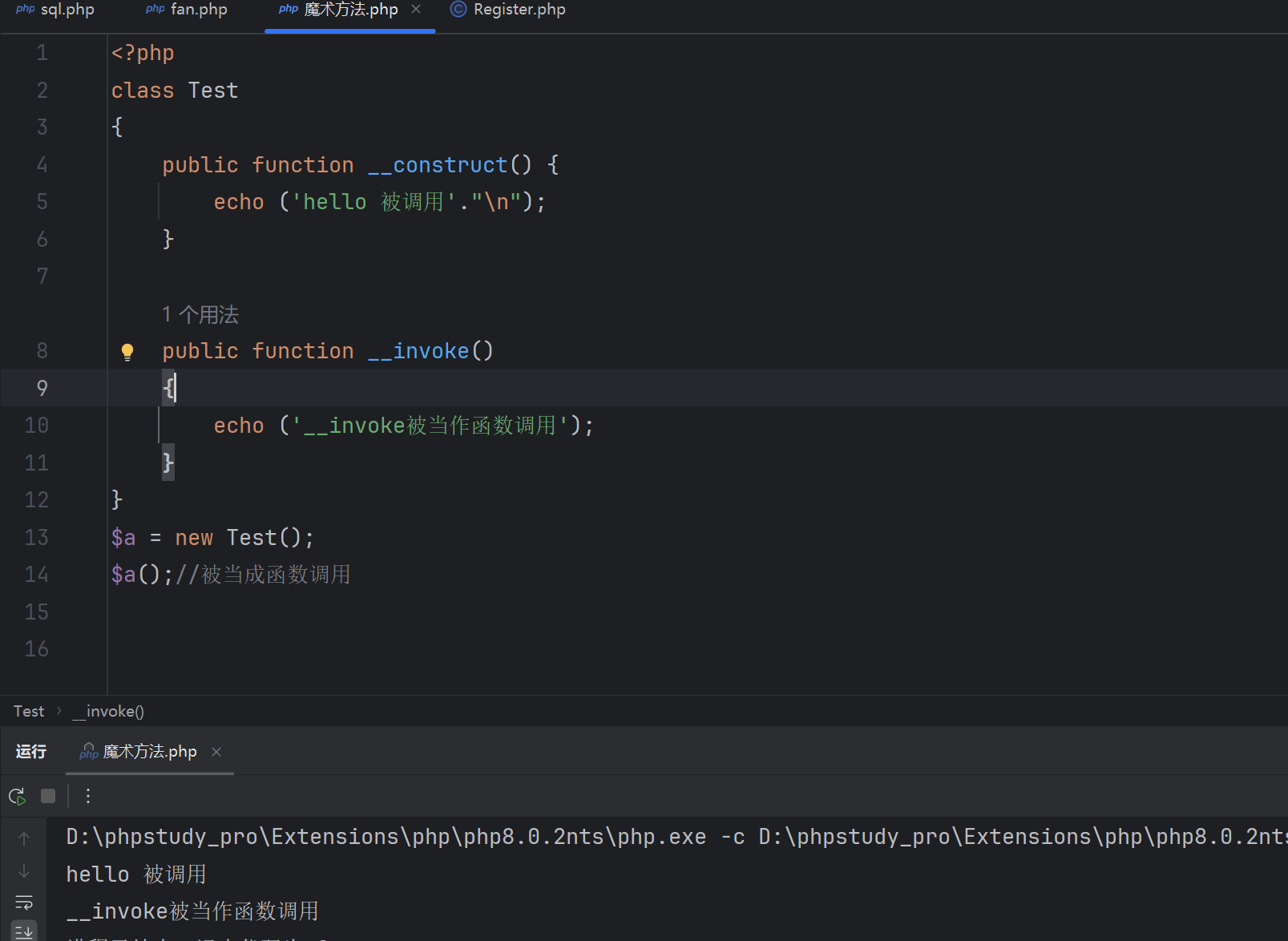Open the 运行 tool window label

tap(31, 751)
